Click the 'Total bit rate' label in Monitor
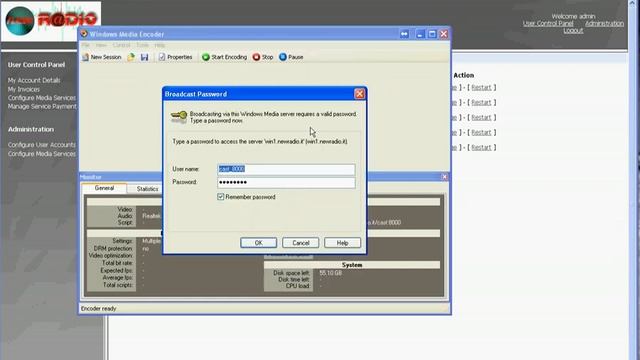The image size is (640, 360). (x=117, y=263)
